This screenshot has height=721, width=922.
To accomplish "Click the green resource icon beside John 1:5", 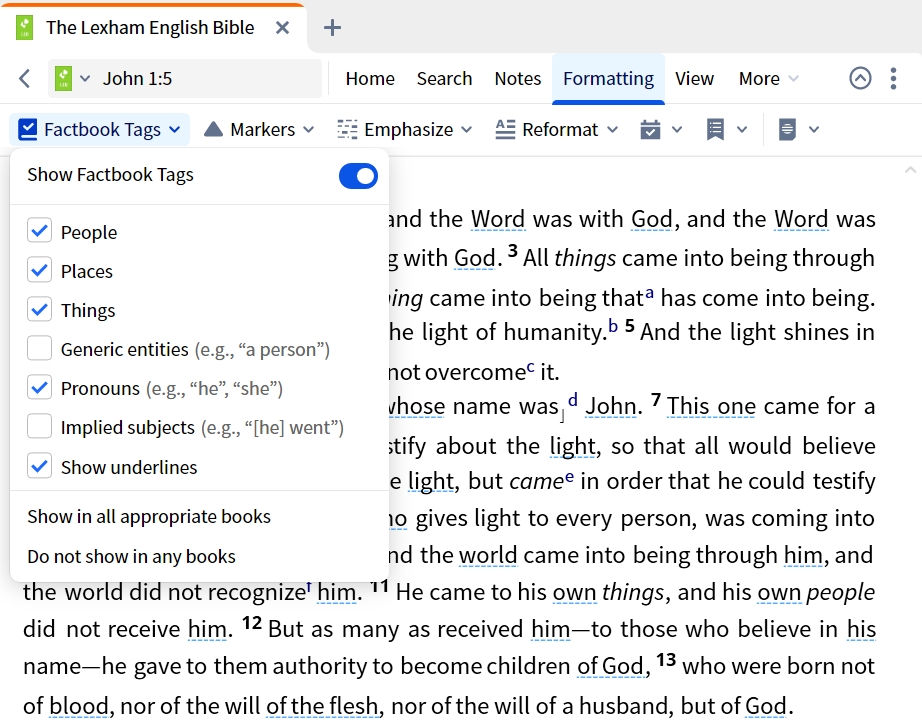I will click(x=64, y=78).
